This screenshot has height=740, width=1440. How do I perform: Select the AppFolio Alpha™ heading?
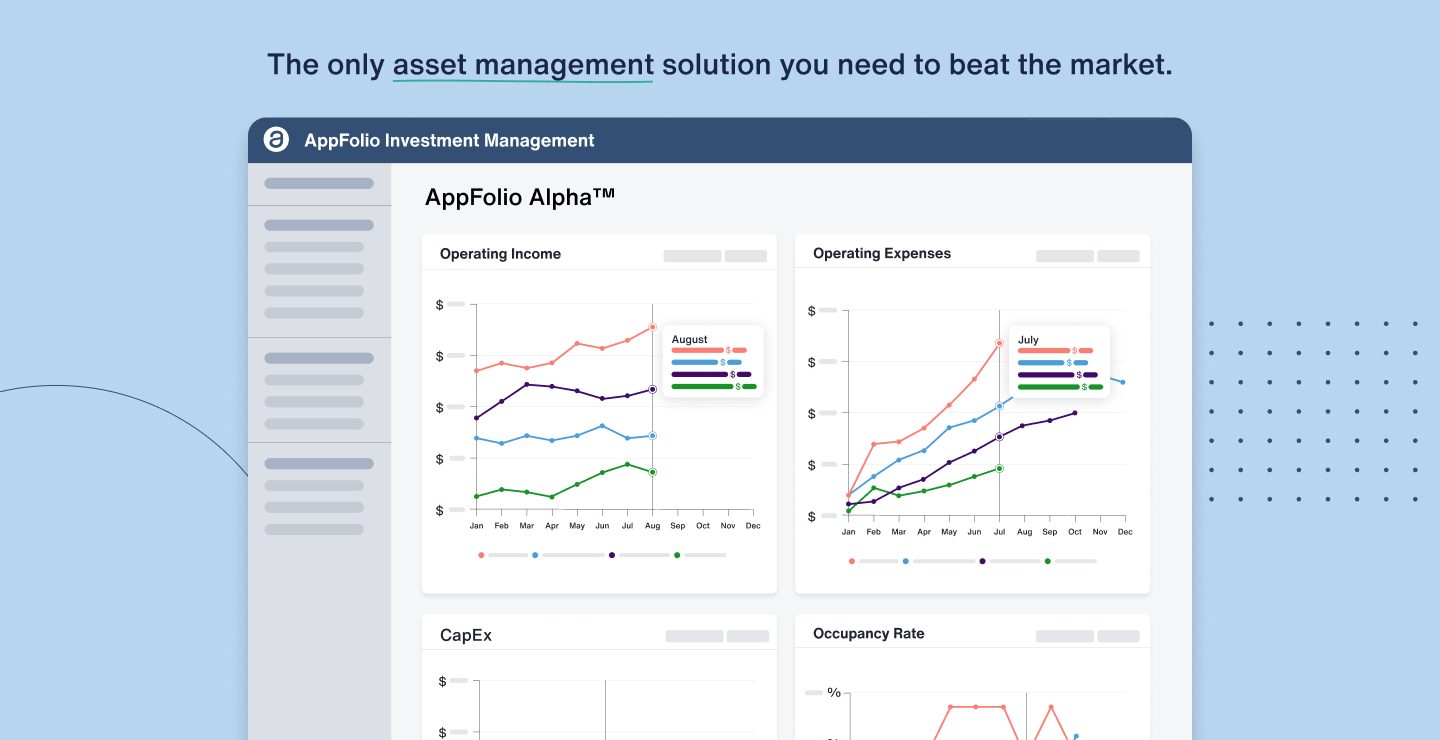[520, 197]
